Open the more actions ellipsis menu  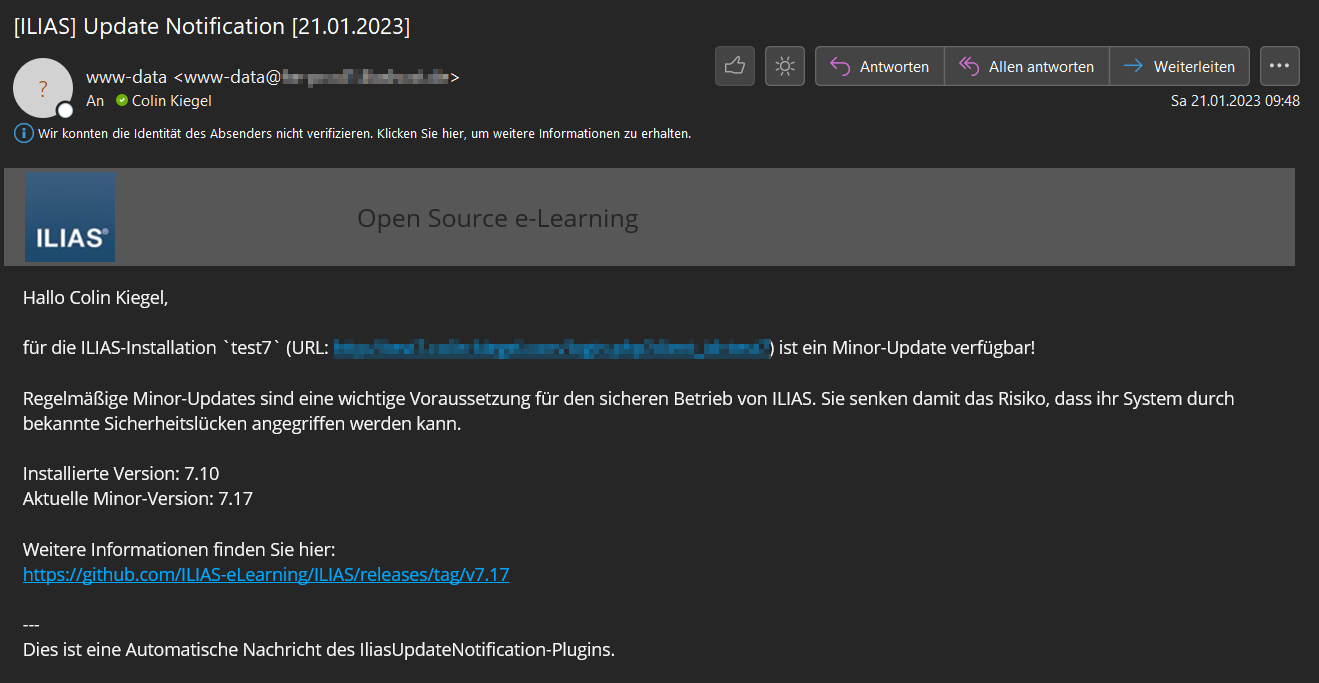point(1279,66)
